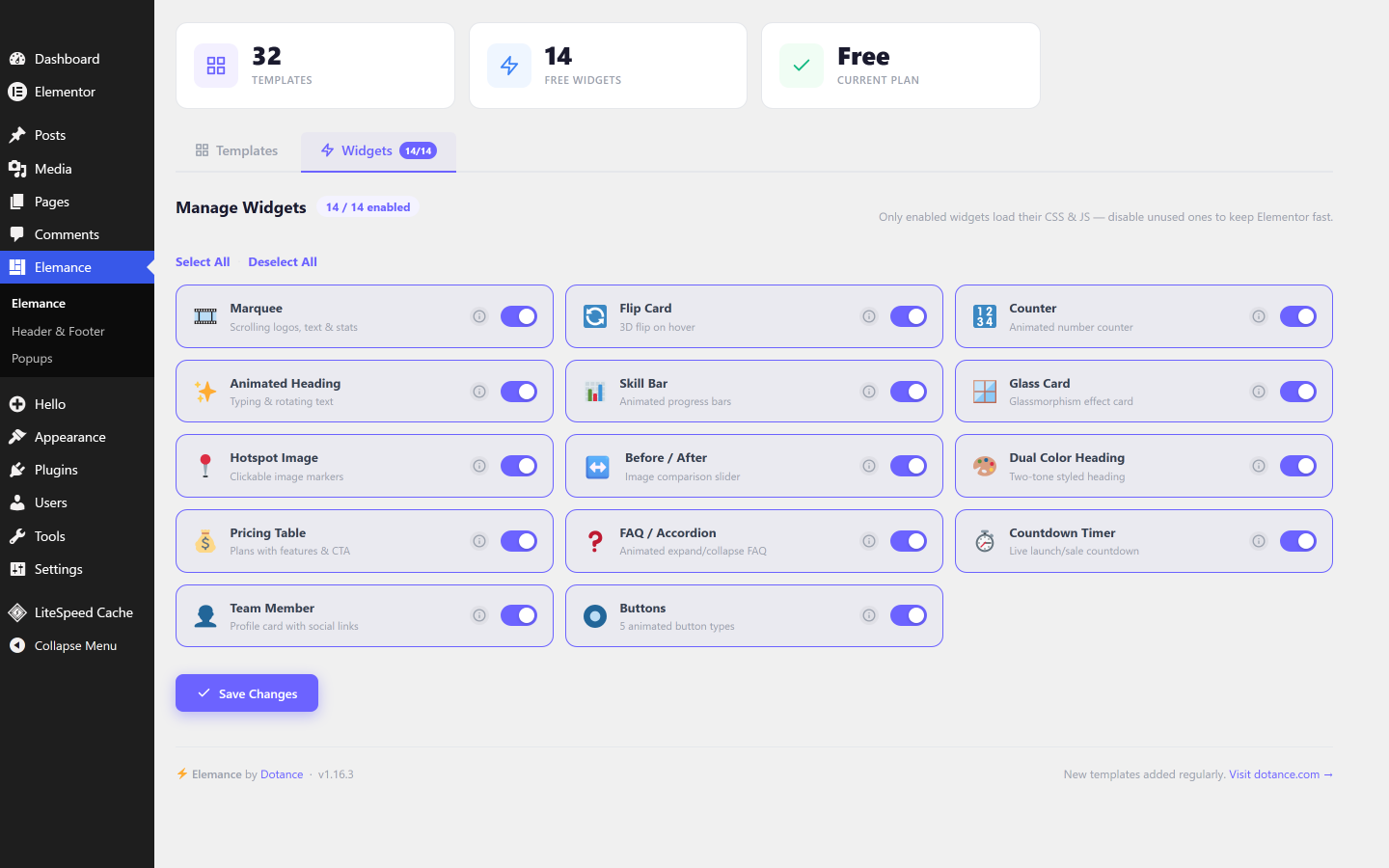1389x868 pixels.
Task: Click the Hotspot Image pin icon
Action: tap(205, 466)
